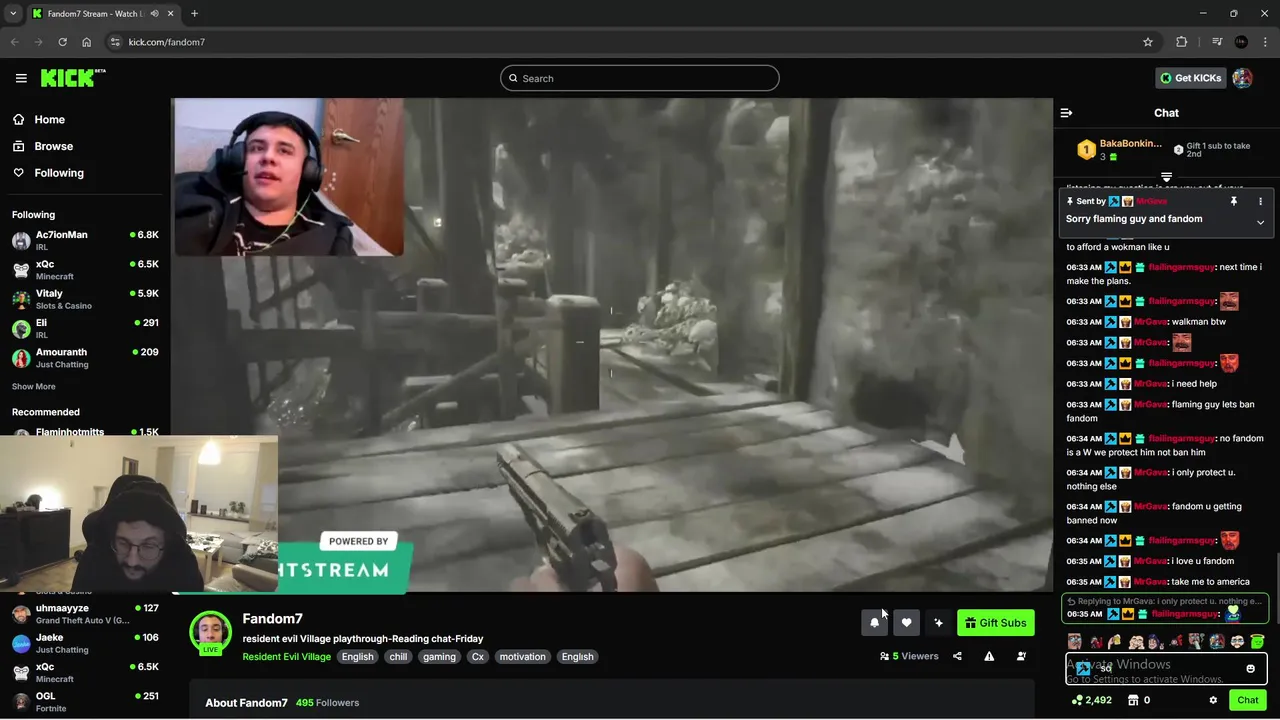
Task: Open the user profile avatar menu
Action: pyautogui.click(x=1242, y=78)
